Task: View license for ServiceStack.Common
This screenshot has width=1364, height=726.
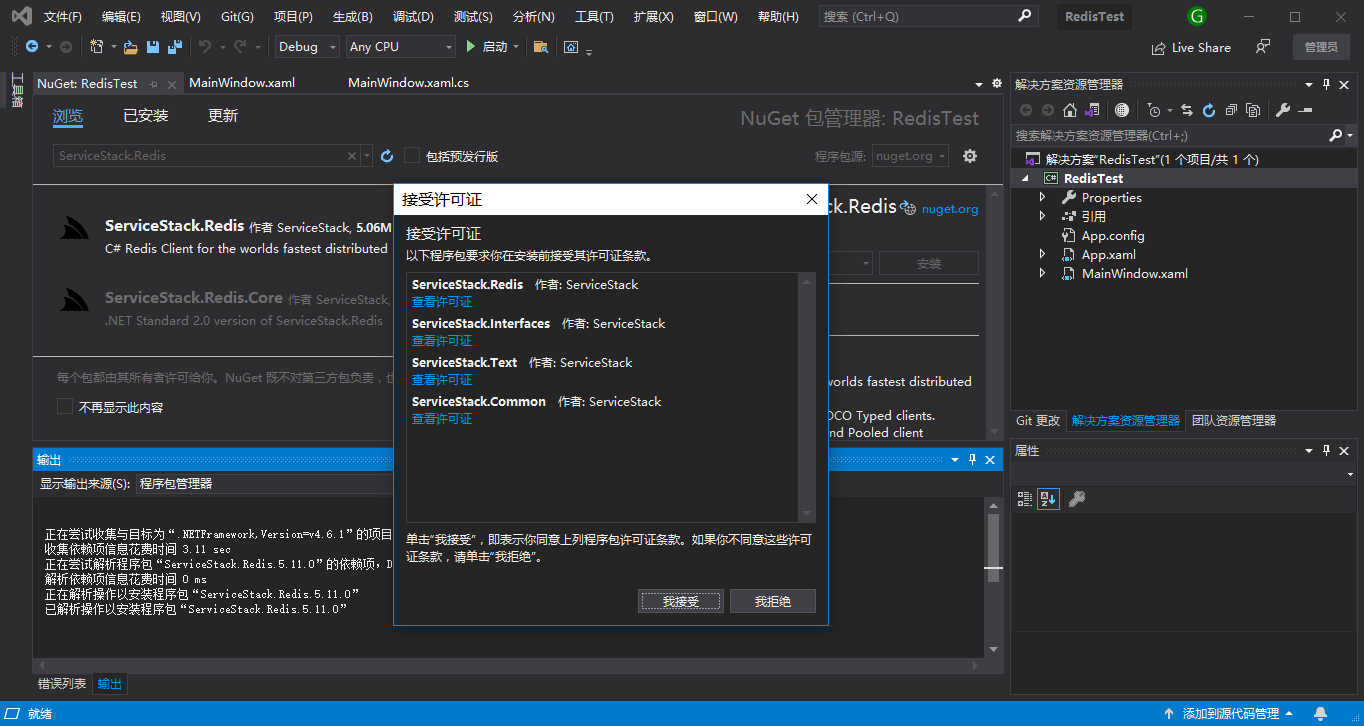Action: pyautogui.click(x=442, y=419)
